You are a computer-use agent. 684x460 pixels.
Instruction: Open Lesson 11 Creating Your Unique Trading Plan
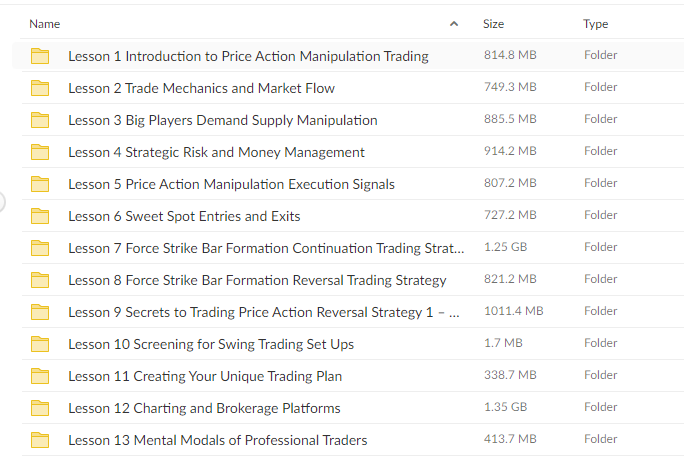tap(205, 376)
